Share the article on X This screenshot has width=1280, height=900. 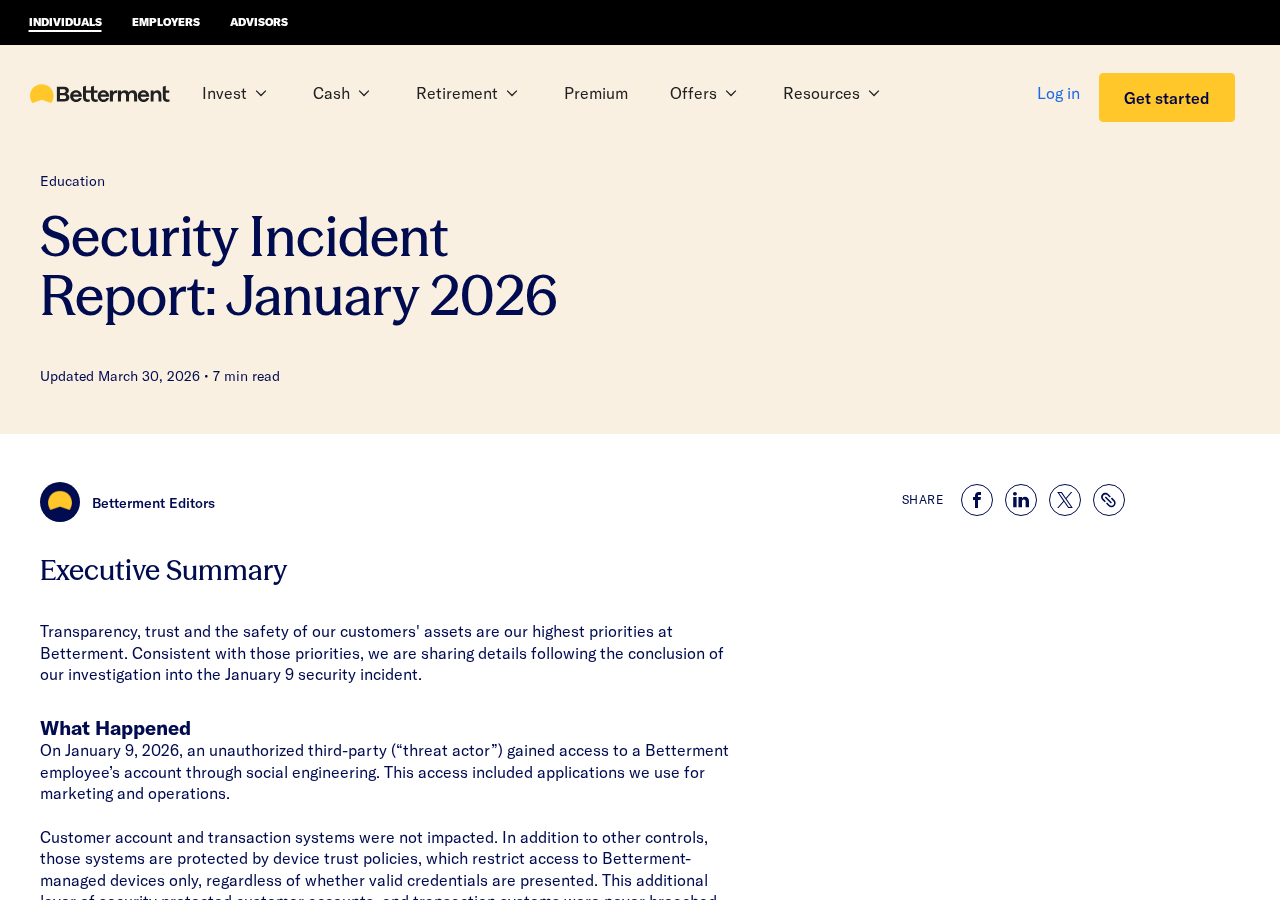tap(1065, 500)
